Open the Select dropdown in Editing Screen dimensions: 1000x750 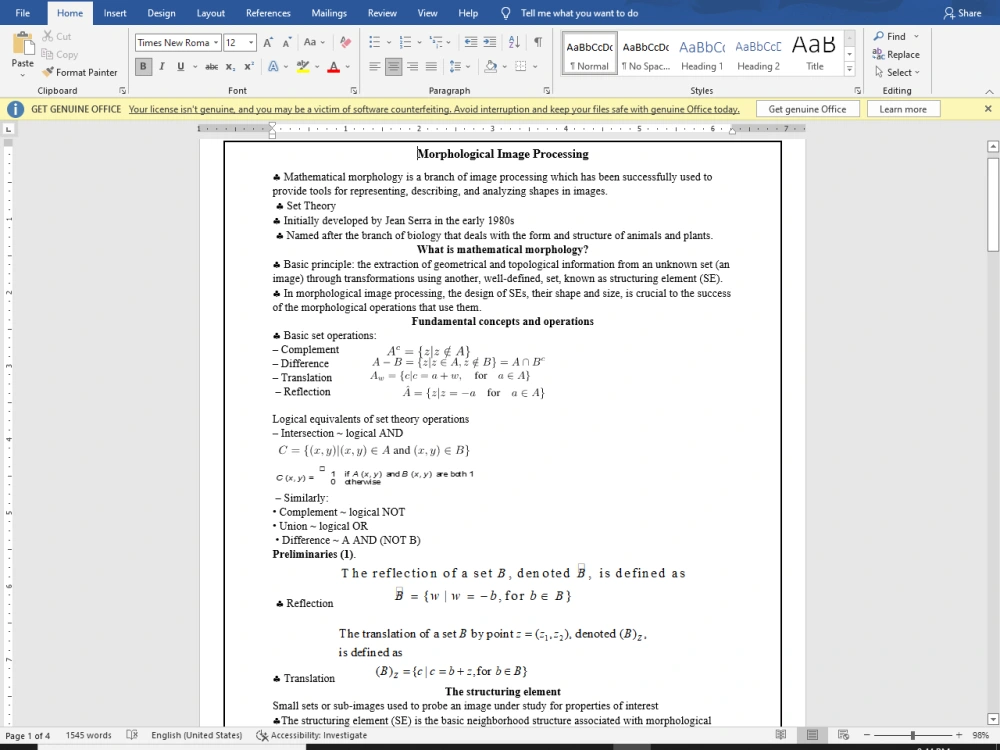click(x=897, y=72)
